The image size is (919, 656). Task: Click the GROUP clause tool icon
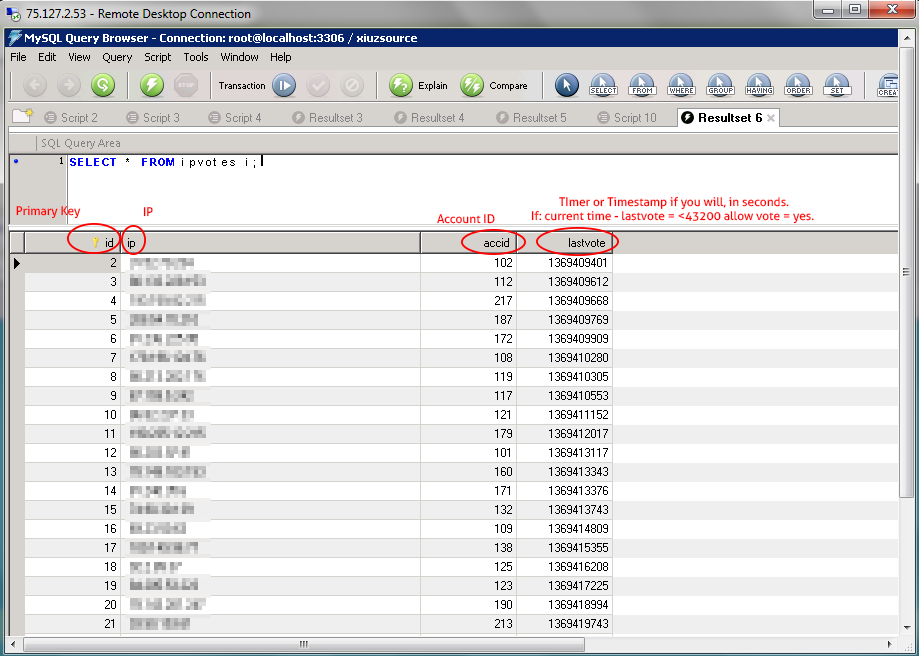click(720, 86)
